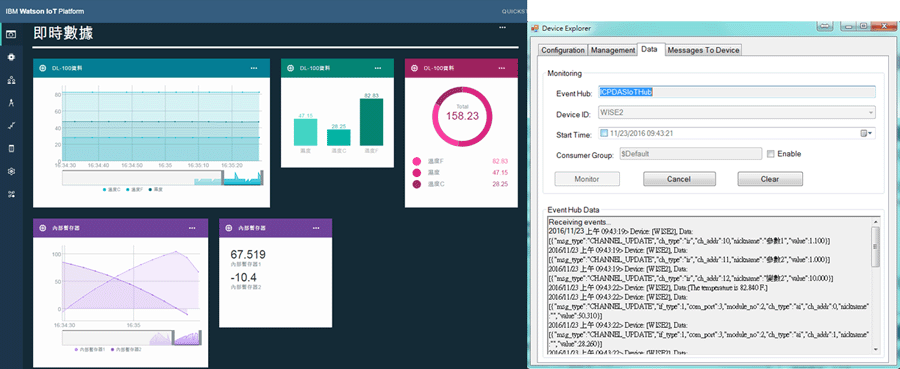The width and height of the screenshot is (900, 369).
Task: Open the Extensions icon in sidebar
Action: click(11, 194)
